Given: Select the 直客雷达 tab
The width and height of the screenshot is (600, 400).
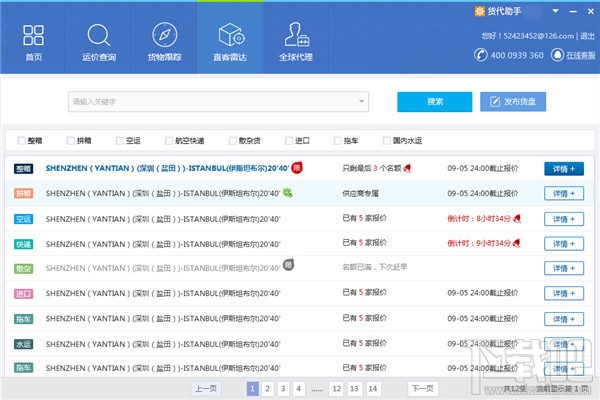Looking at the screenshot, I should 230,42.
